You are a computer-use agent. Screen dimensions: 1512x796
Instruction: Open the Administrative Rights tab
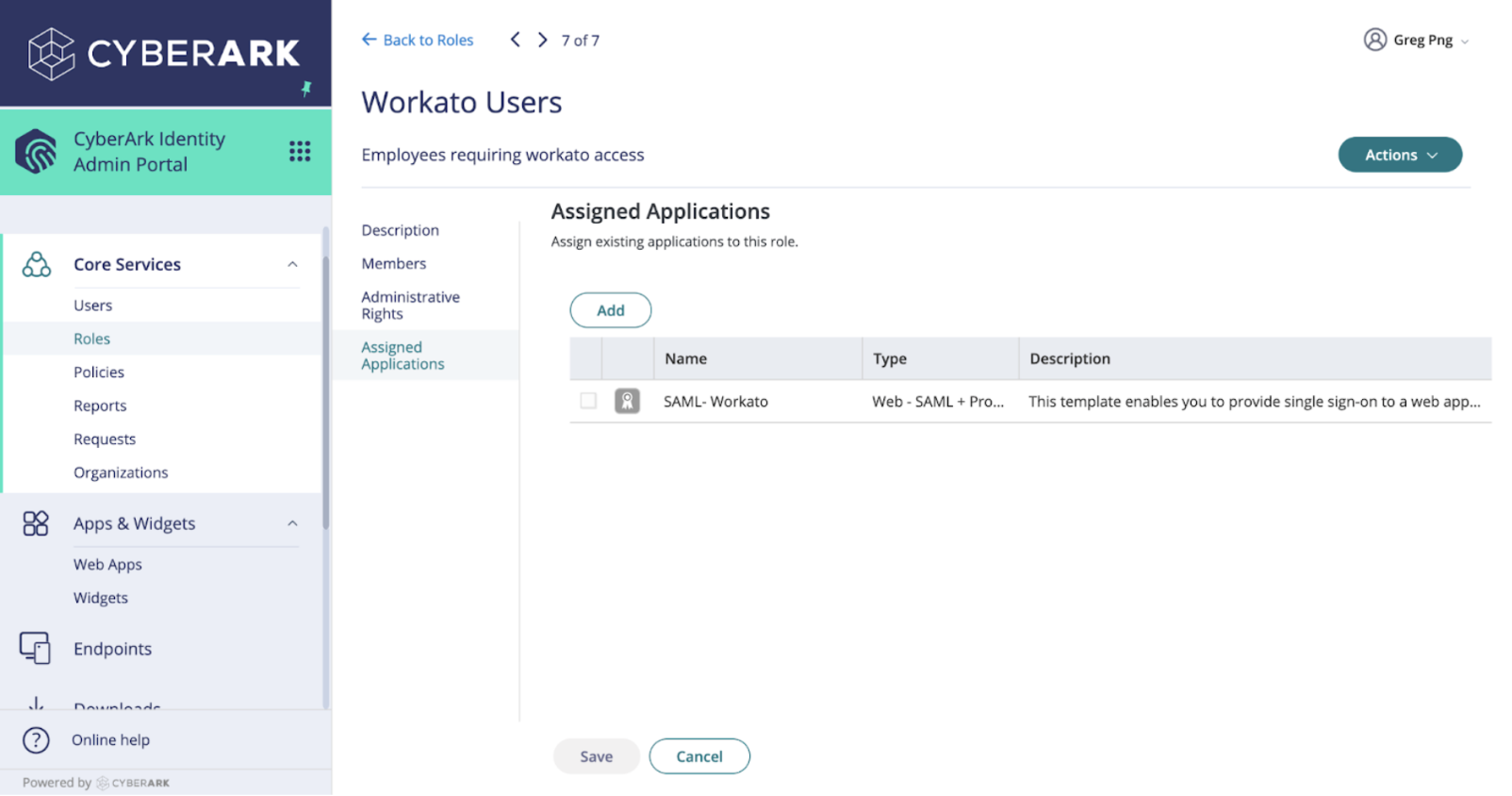coord(410,306)
